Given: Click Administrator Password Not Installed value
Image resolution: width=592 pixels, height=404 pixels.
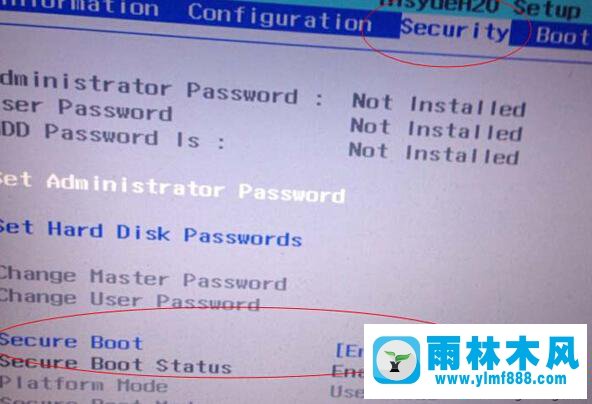Looking at the screenshot, I should coord(439,105).
